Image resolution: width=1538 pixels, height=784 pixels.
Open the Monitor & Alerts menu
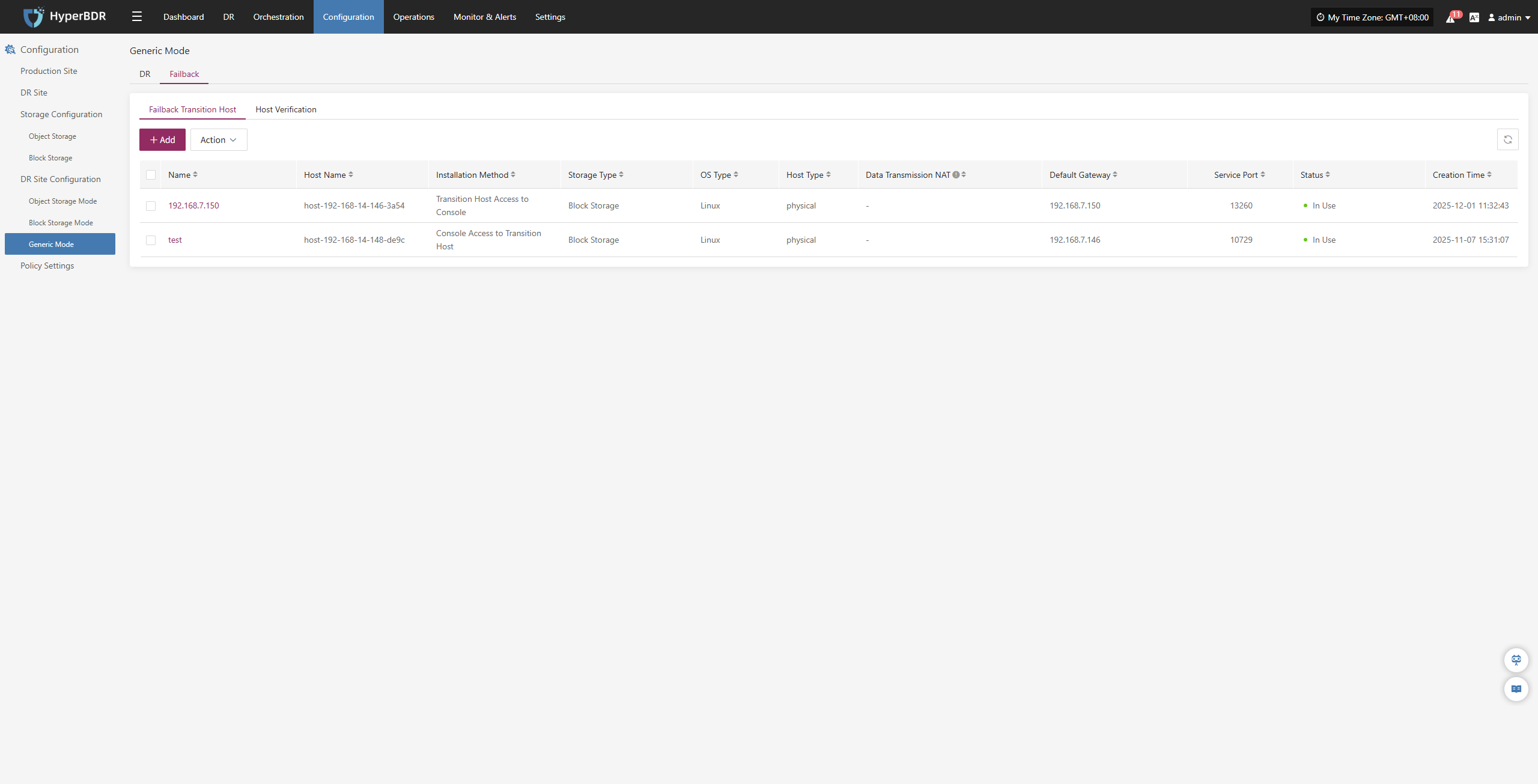pyautogui.click(x=484, y=17)
